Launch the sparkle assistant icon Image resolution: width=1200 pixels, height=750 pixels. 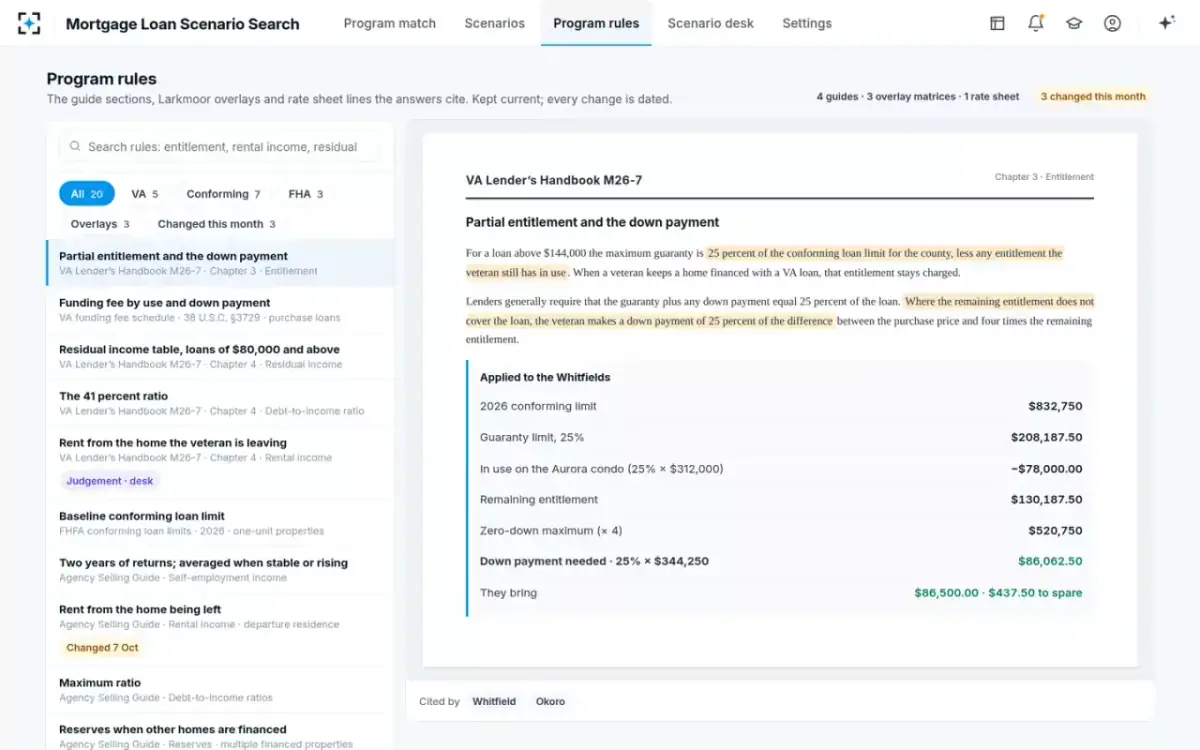(1166, 23)
